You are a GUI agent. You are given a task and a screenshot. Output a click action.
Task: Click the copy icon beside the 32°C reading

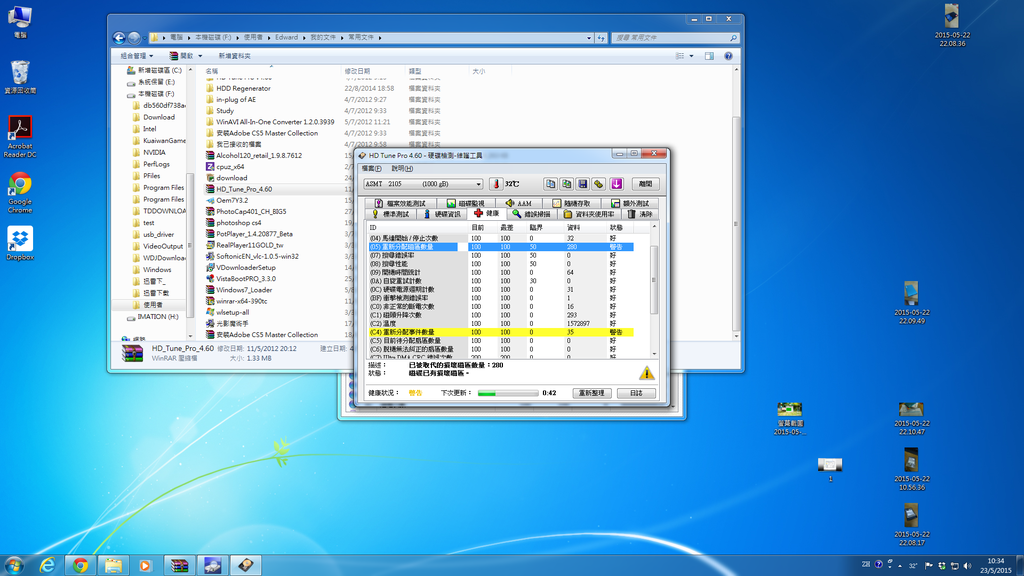[551, 184]
